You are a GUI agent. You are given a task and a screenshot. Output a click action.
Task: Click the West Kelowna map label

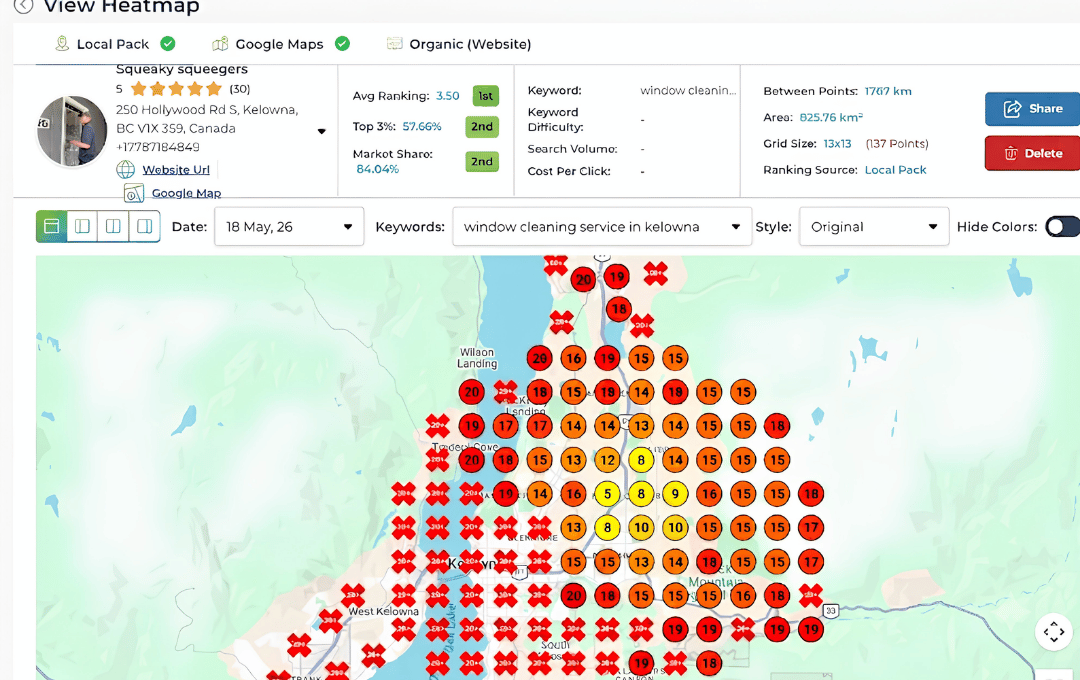pos(384,611)
